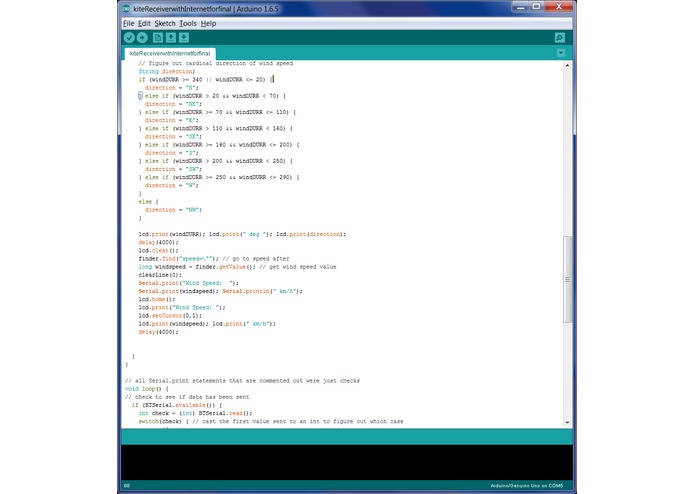Close the Arduino window

tap(558, 7)
